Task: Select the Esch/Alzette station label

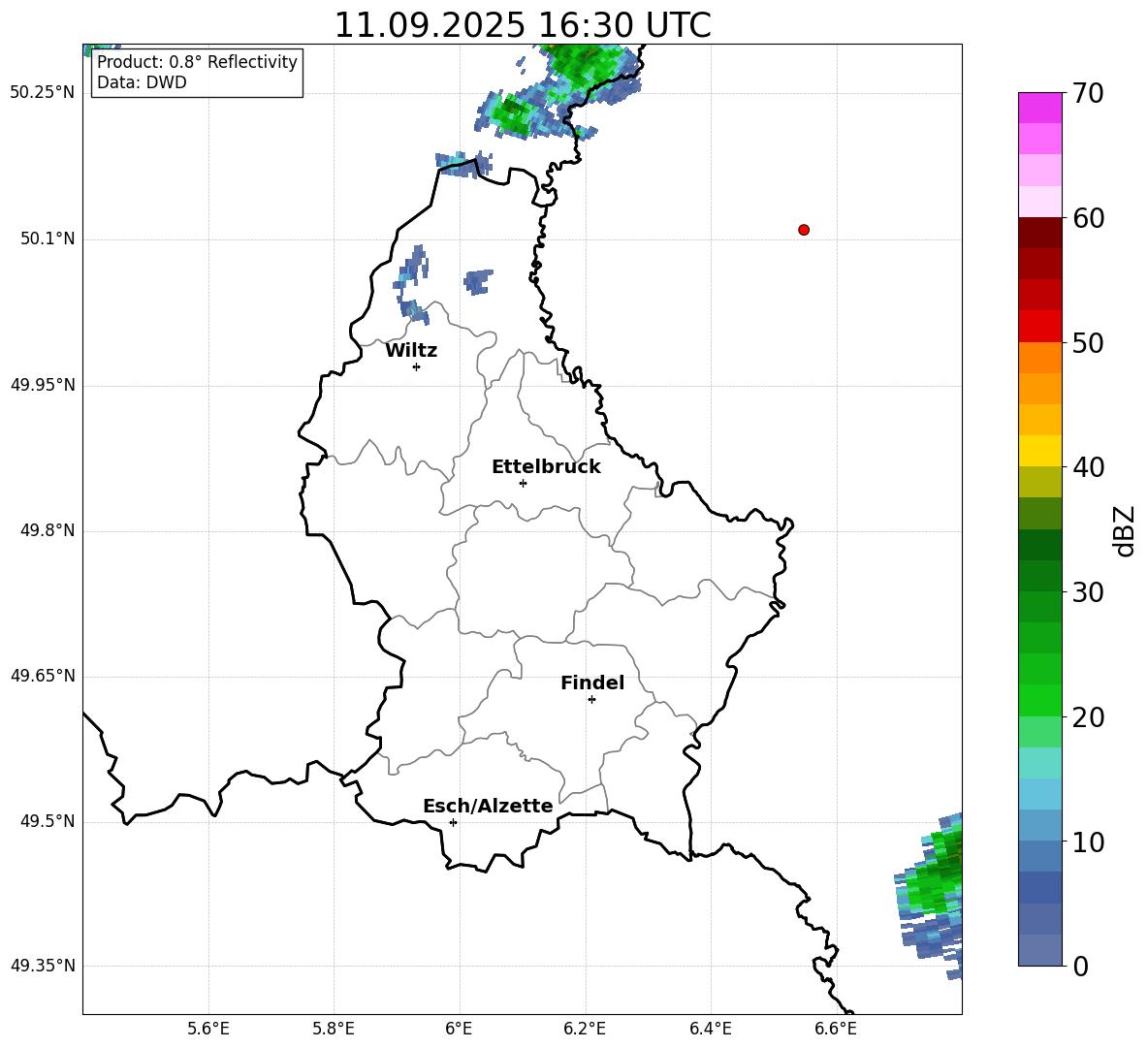Action: coord(488,806)
